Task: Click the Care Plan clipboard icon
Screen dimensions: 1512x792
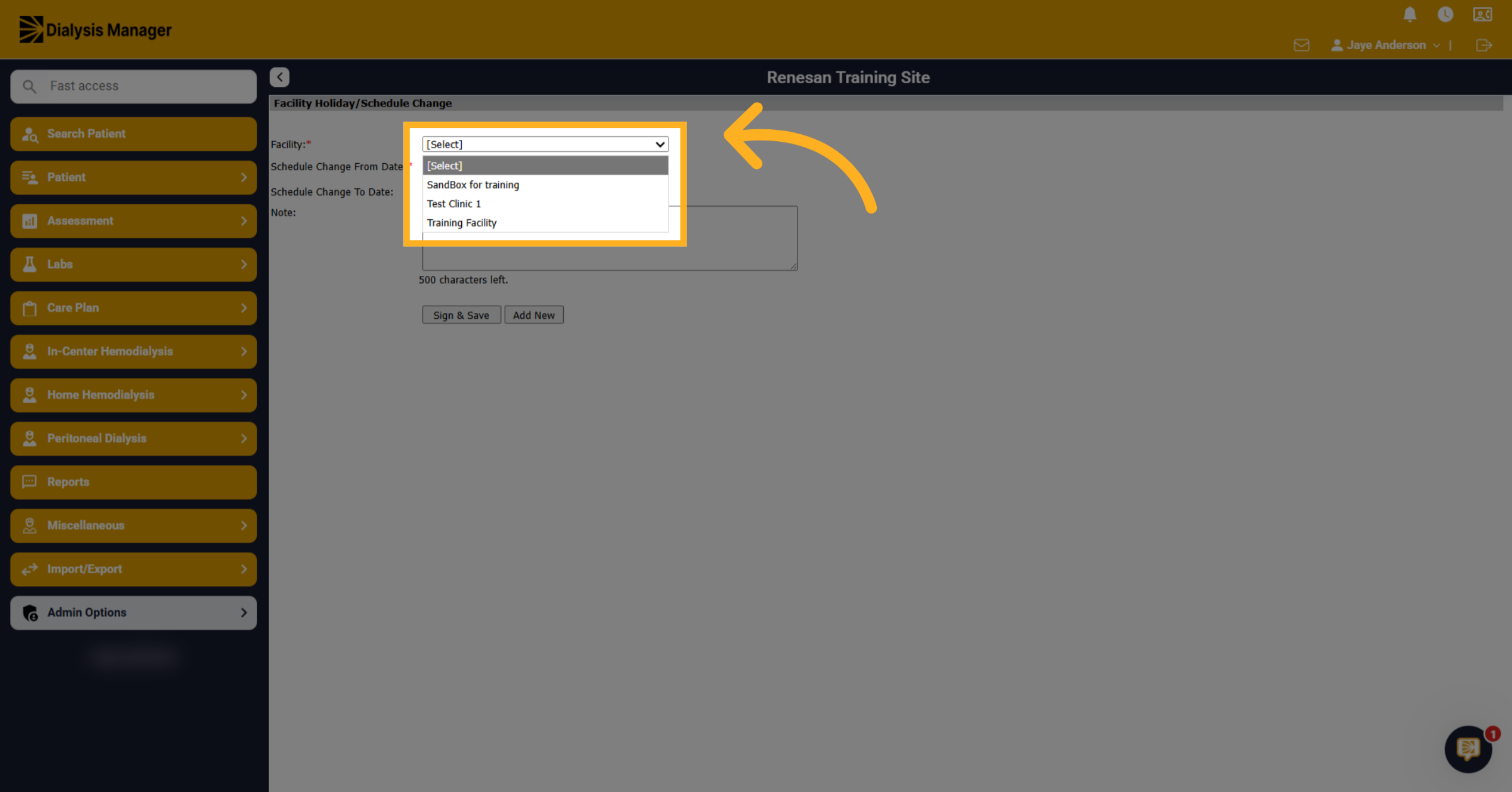Action: 30,308
